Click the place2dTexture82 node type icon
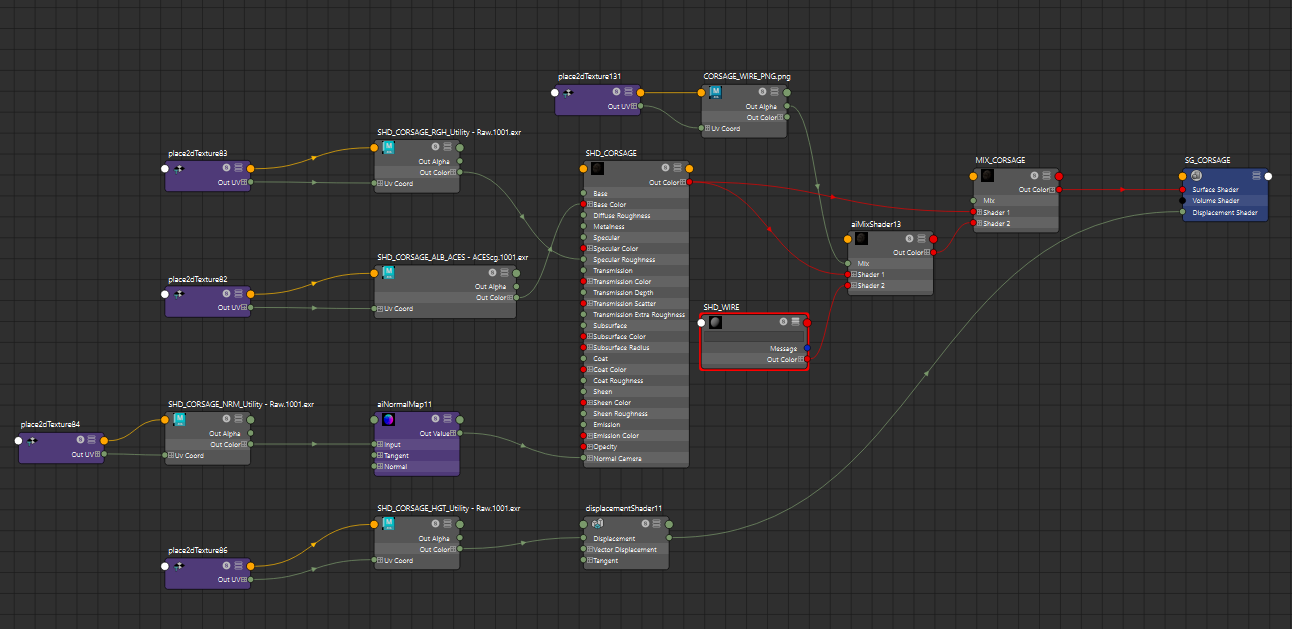The height and width of the screenshot is (629, 1292). tap(179, 294)
